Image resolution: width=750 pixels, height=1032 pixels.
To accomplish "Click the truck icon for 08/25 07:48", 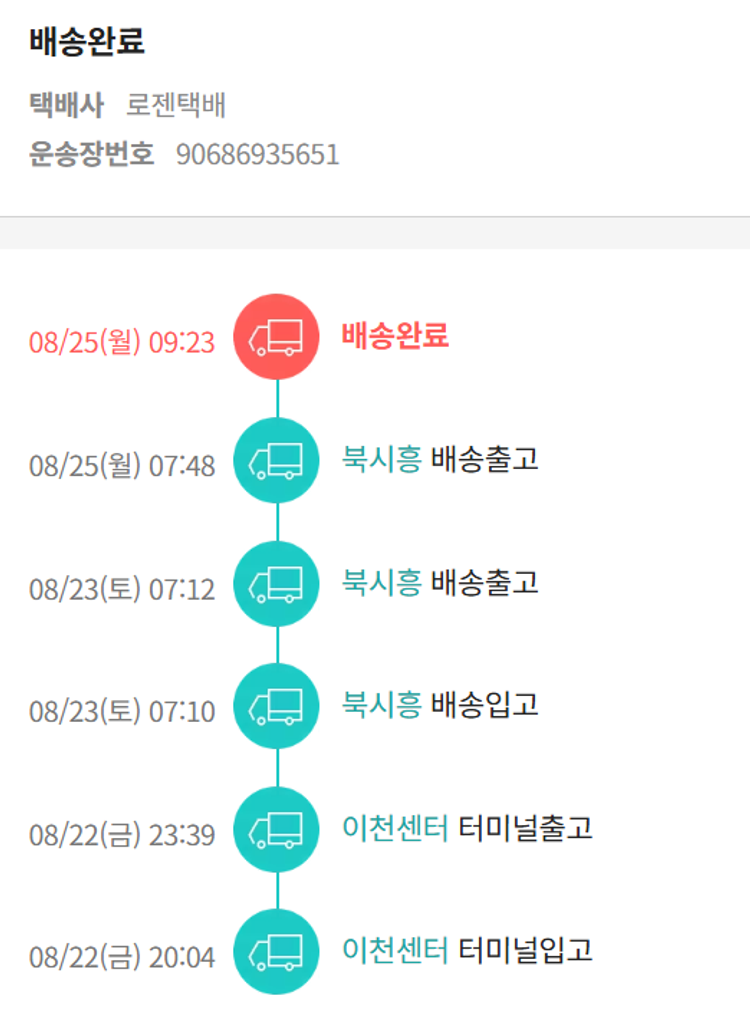I will click(276, 461).
